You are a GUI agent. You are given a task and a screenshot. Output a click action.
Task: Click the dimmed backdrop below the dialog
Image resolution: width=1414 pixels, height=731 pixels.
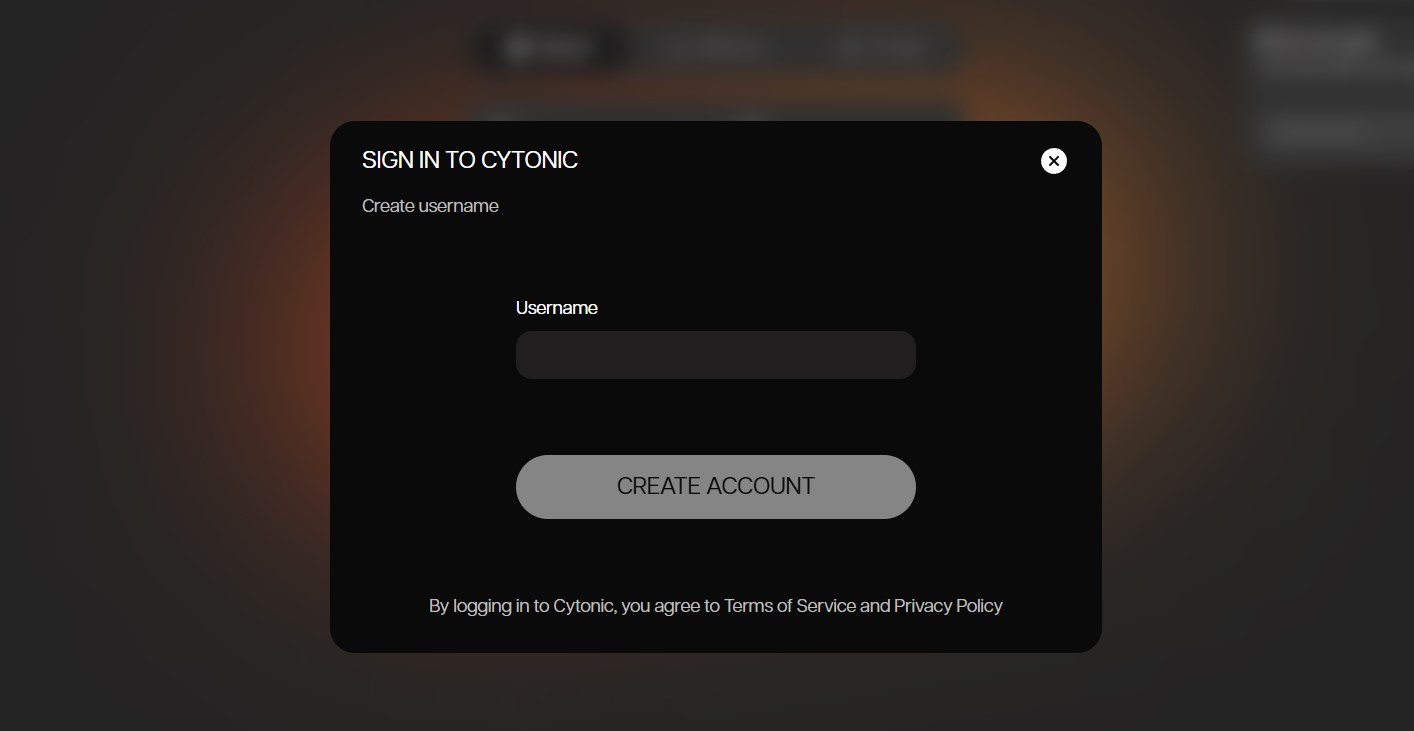coord(715,692)
